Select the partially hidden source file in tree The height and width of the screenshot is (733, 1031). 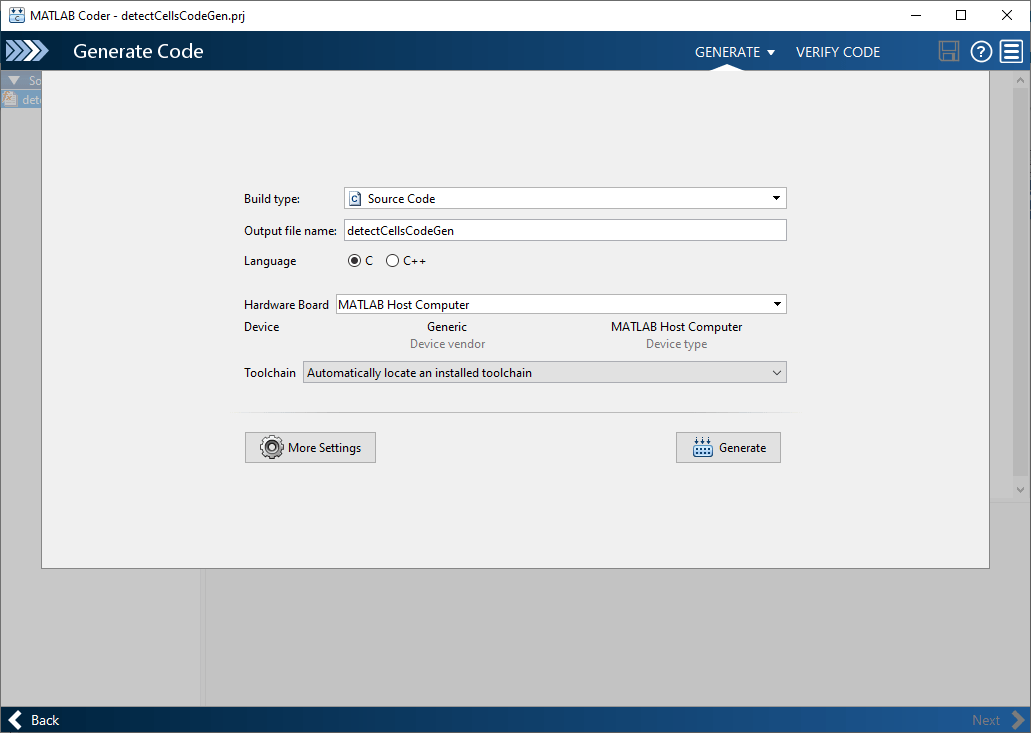21,100
